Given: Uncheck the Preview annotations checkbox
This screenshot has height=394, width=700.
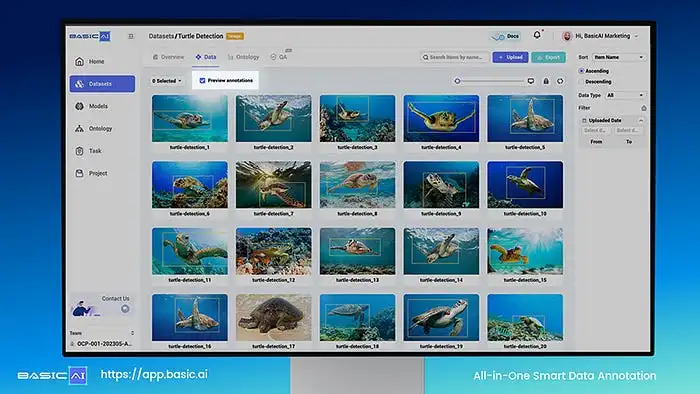Looking at the screenshot, I should pyautogui.click(x=202, y=81).
